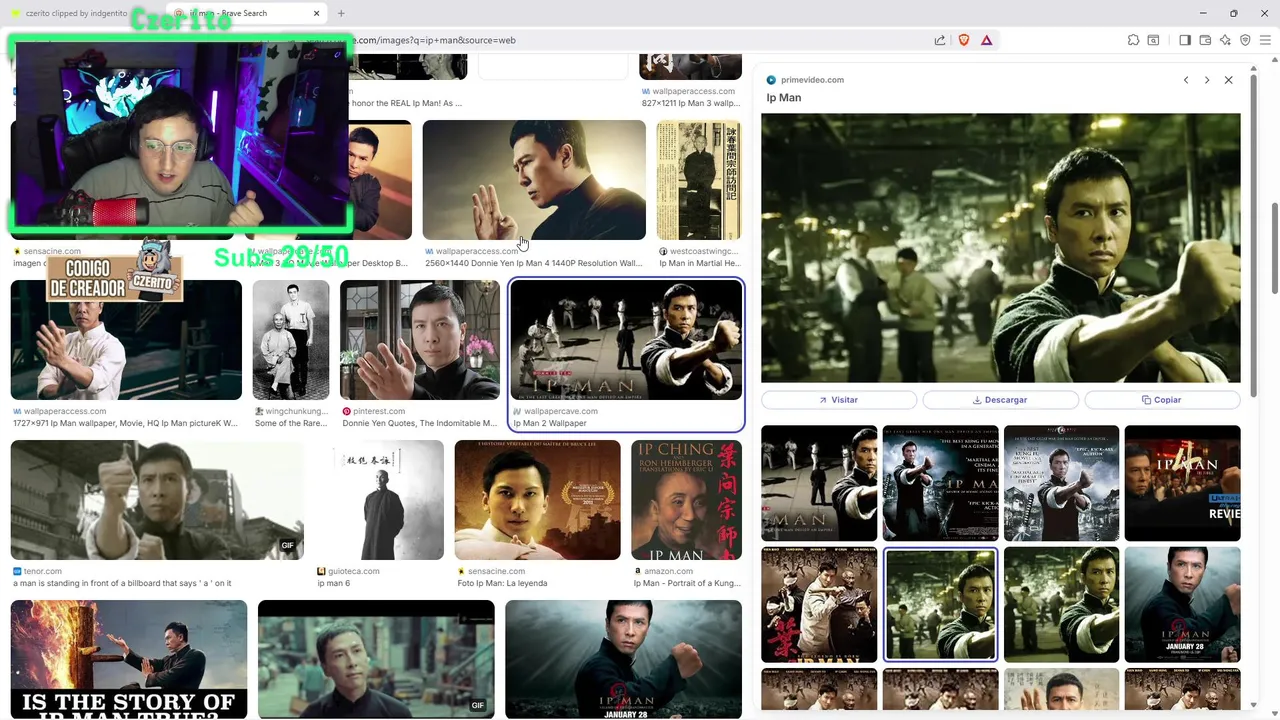Open the guioteca.com 'ip man 6' image
The height and width of the screenshot is (720, 1280).
click(381, 500)
